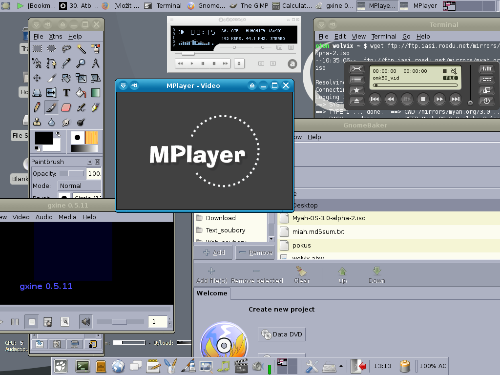Open globe web browser in bottom panel
Screen dimensions: 500x375
pos(118,366)
